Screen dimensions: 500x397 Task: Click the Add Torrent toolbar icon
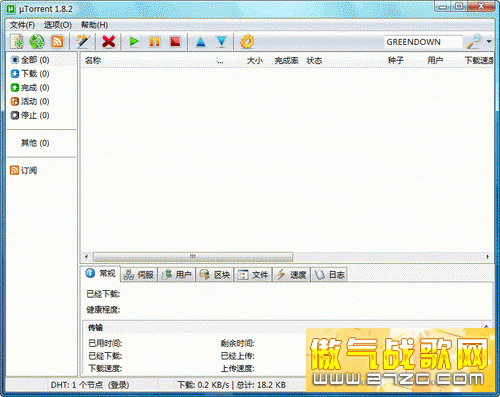point(17,42)
